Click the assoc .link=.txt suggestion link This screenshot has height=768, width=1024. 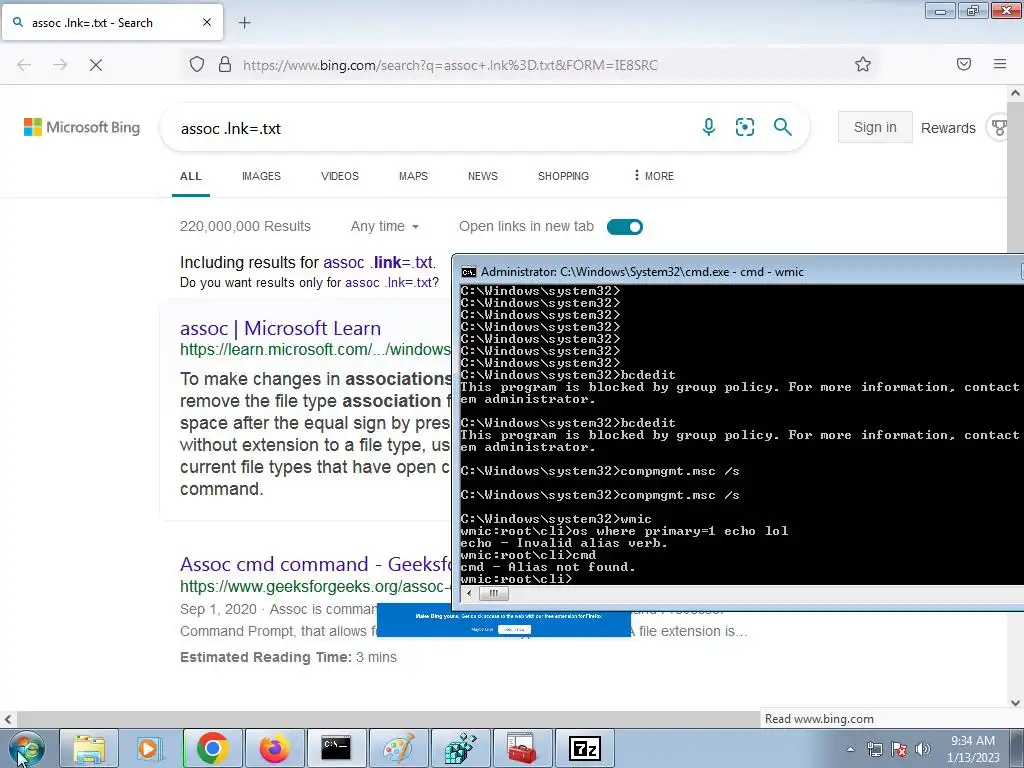pos(378,263)
